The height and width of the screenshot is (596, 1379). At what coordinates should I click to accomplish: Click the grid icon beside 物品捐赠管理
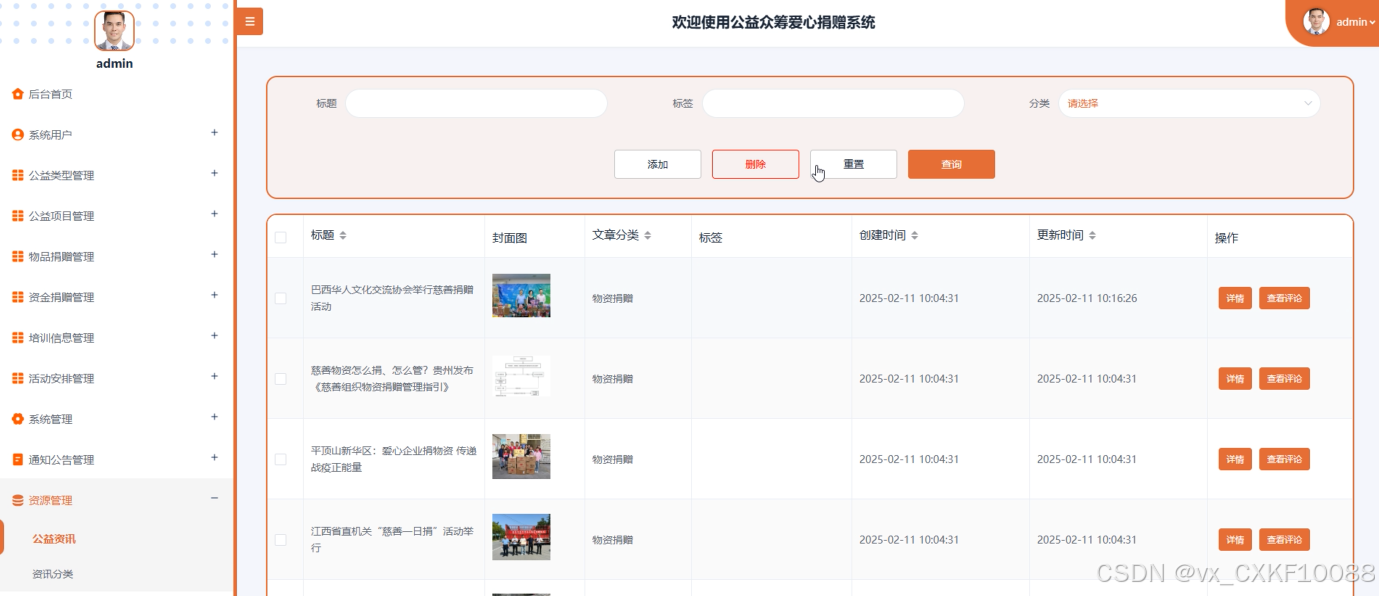point(17,257)
